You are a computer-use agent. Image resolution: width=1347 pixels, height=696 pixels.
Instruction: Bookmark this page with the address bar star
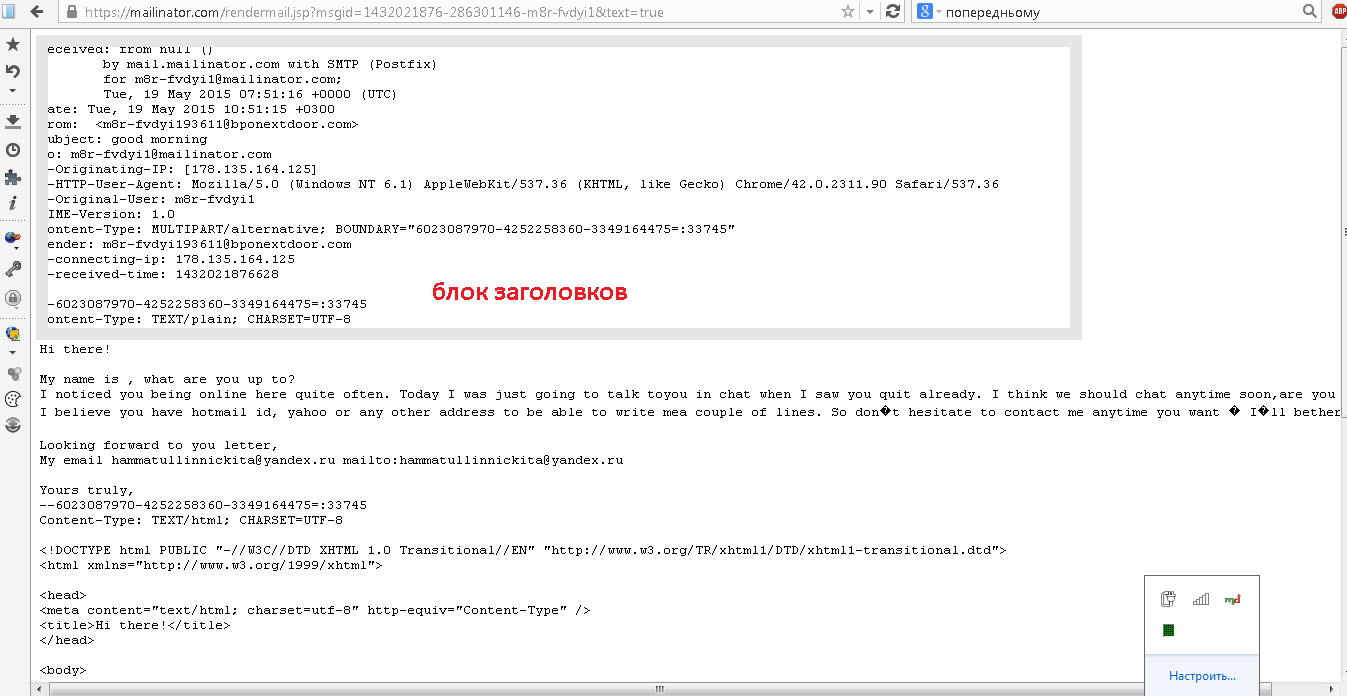[848, 12]
